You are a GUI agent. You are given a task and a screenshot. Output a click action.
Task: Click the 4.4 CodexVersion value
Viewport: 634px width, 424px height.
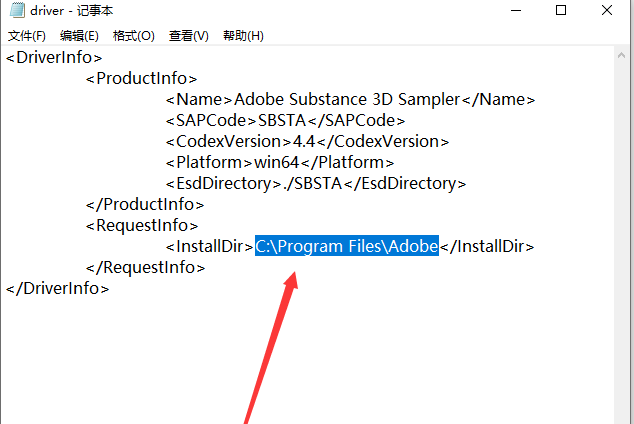click(304, 141)
